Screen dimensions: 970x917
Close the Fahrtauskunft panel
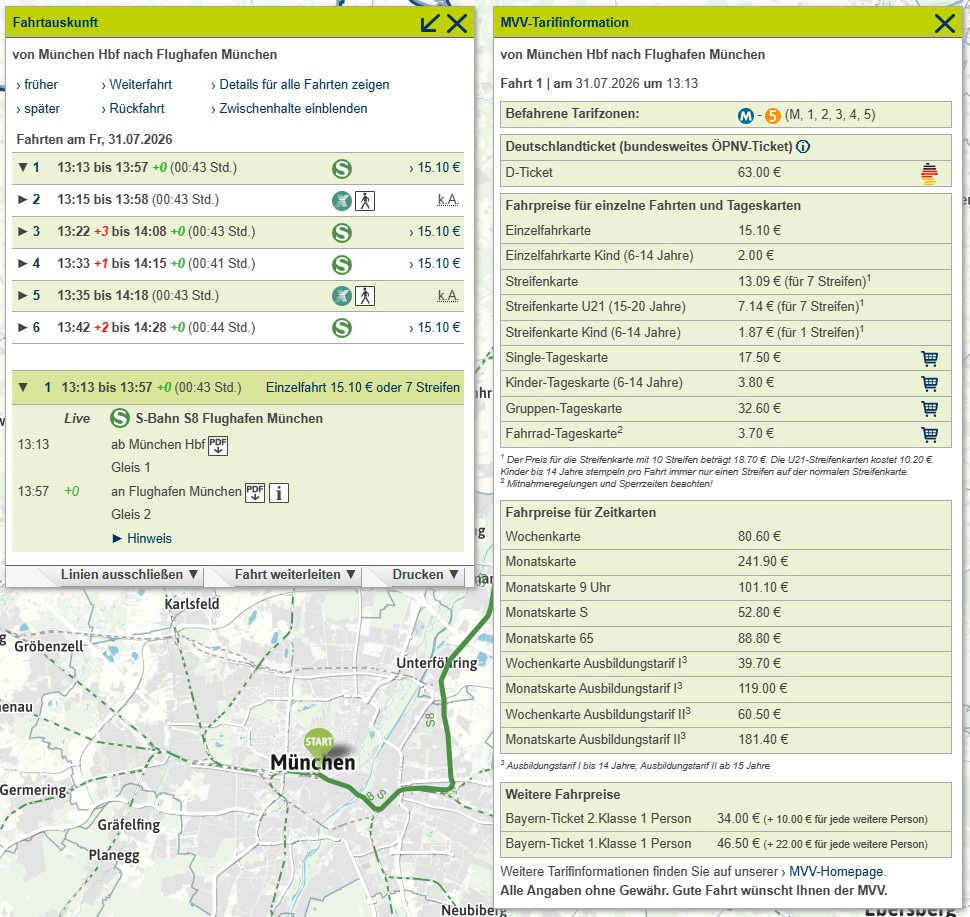click(457, 24)
